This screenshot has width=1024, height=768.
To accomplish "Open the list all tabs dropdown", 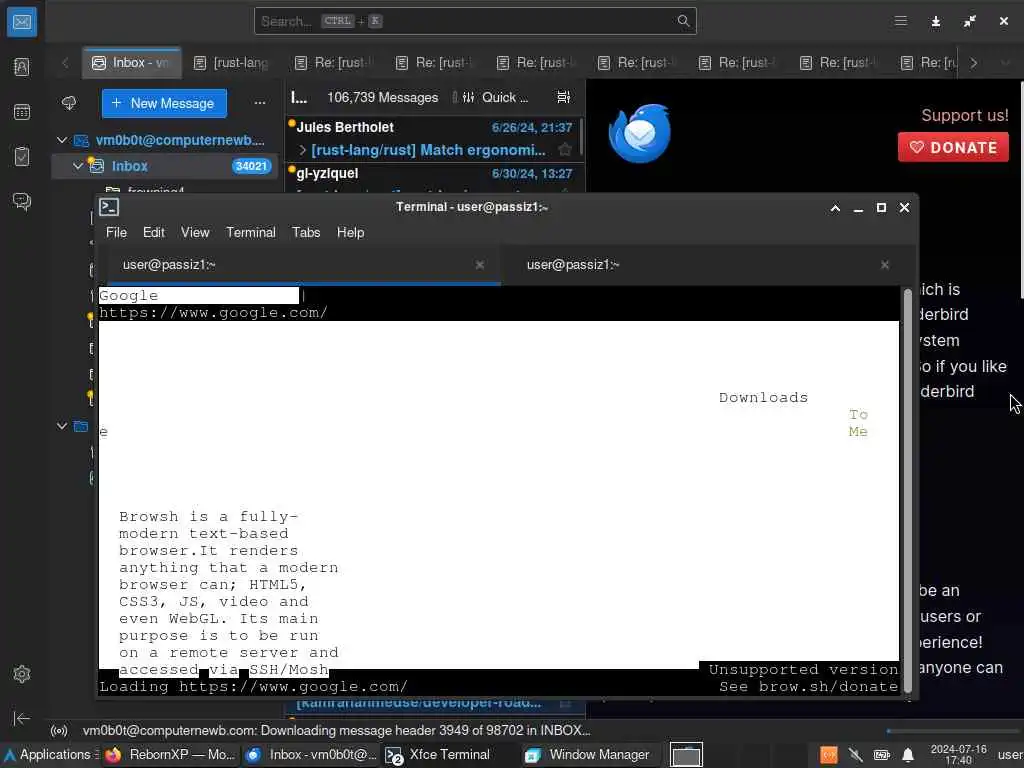I will tap(1004, 63).
